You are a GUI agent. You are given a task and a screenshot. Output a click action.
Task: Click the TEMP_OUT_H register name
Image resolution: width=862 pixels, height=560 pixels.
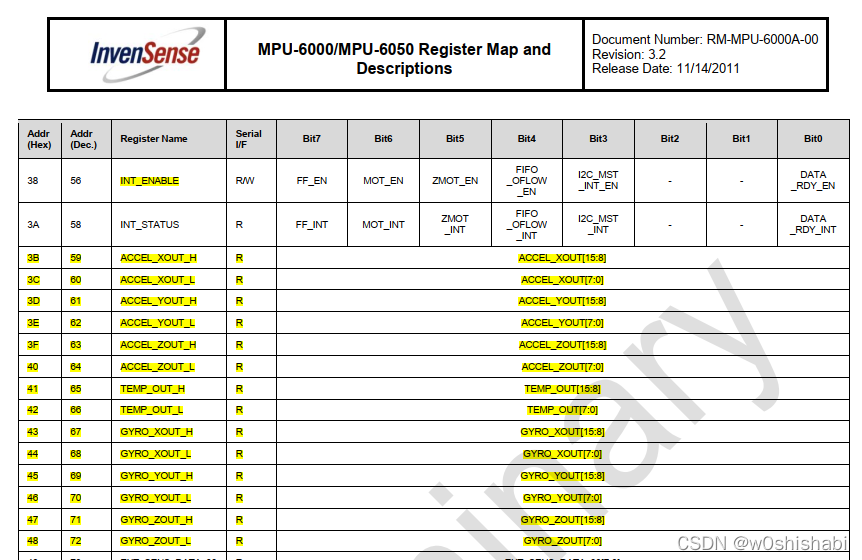point(152,389)
